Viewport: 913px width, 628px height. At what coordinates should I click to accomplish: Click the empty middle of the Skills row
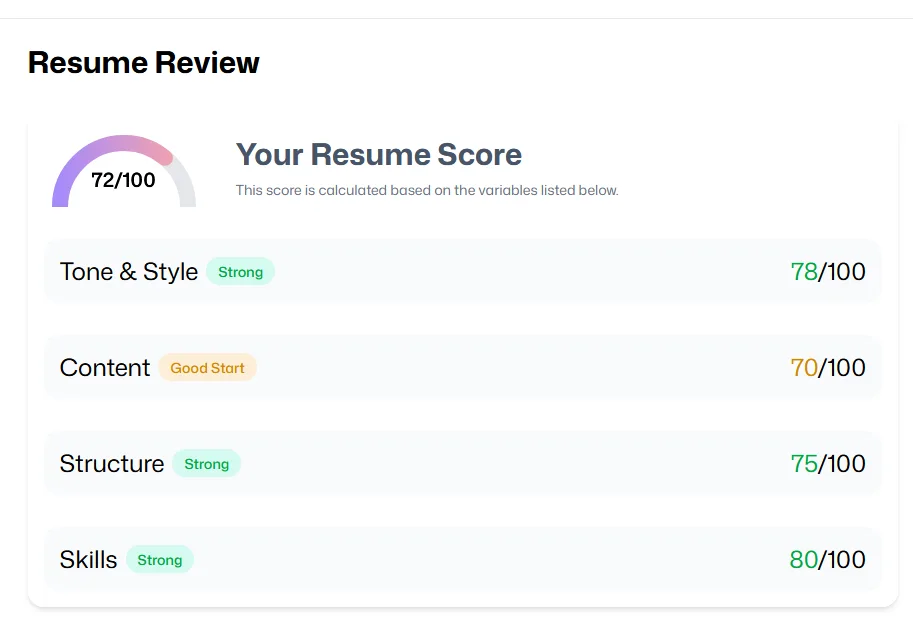click(480, 560)
